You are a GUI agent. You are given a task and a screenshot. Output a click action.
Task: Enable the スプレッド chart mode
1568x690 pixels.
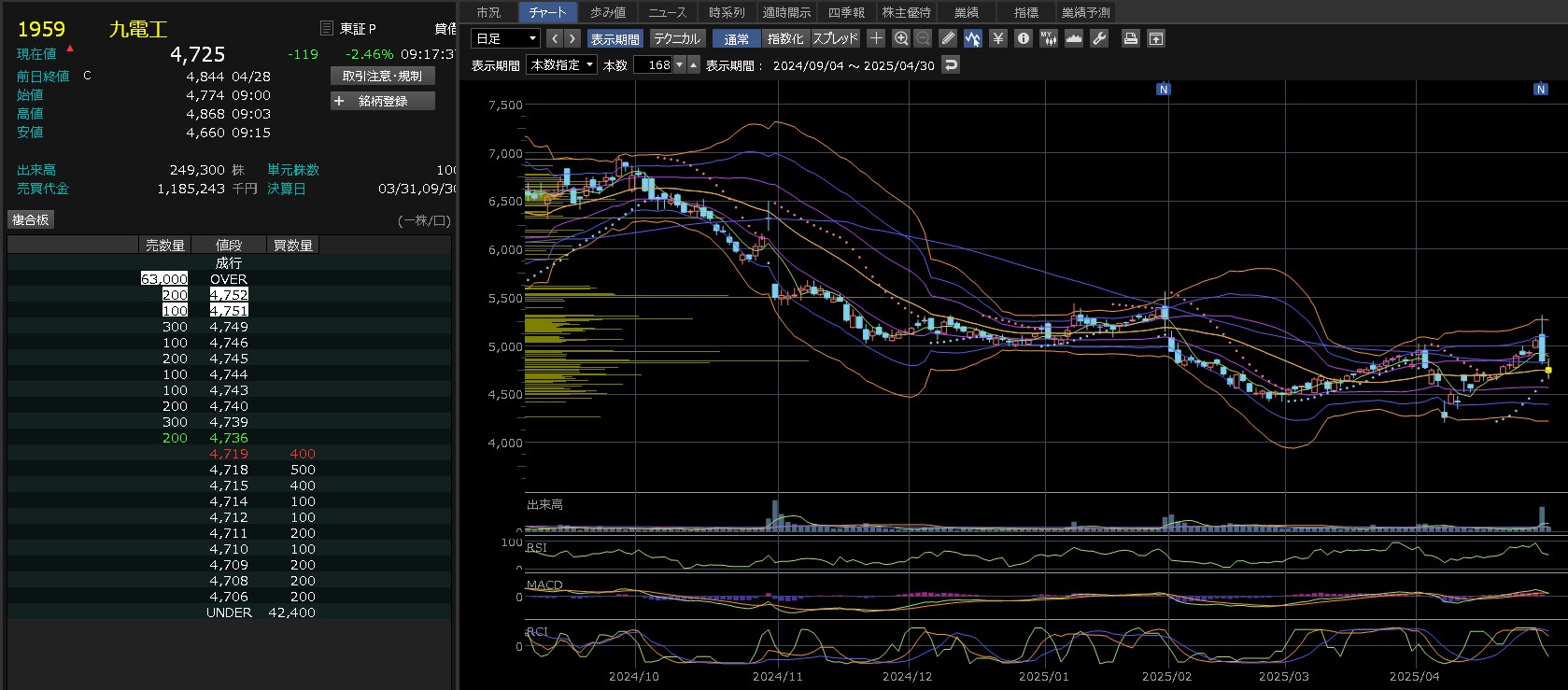835,38
